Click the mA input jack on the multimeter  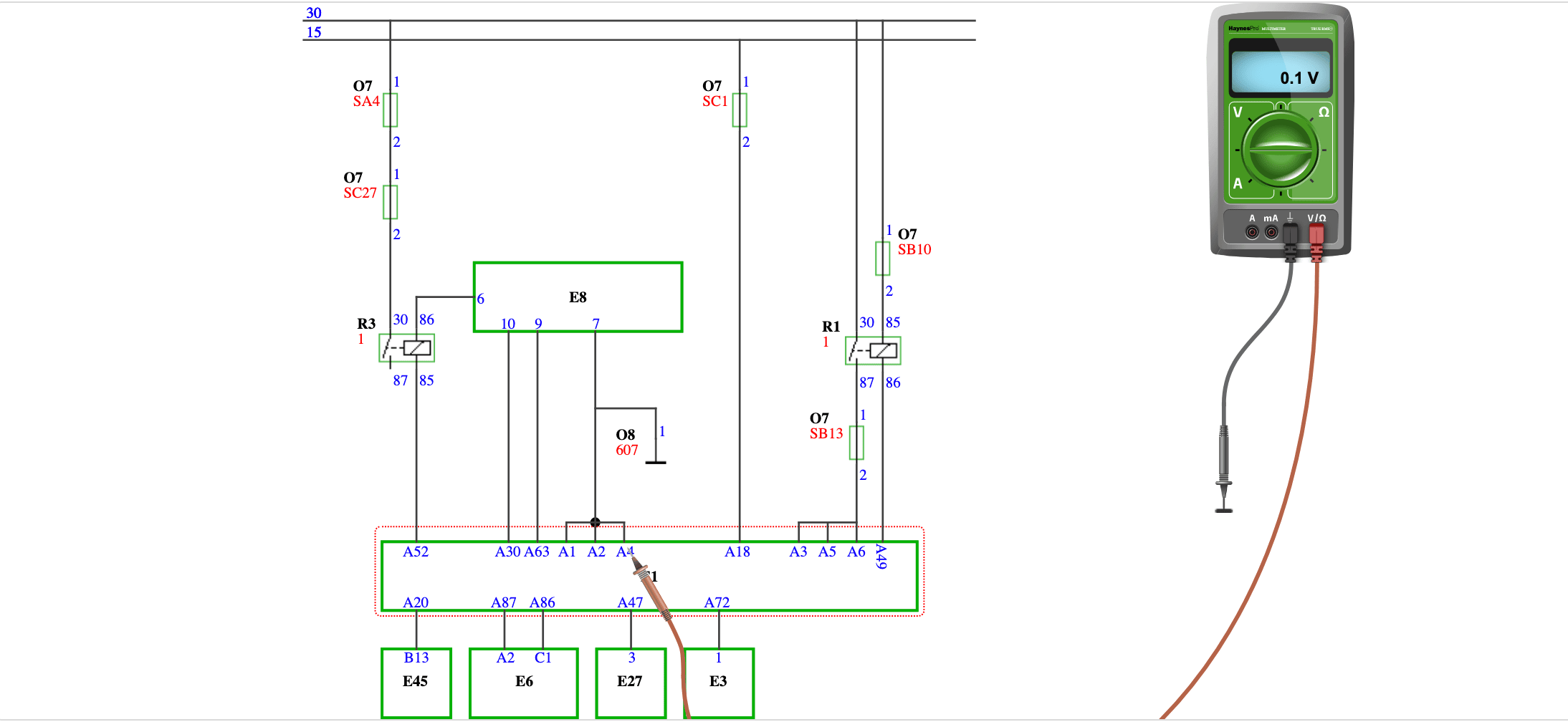1271,232
